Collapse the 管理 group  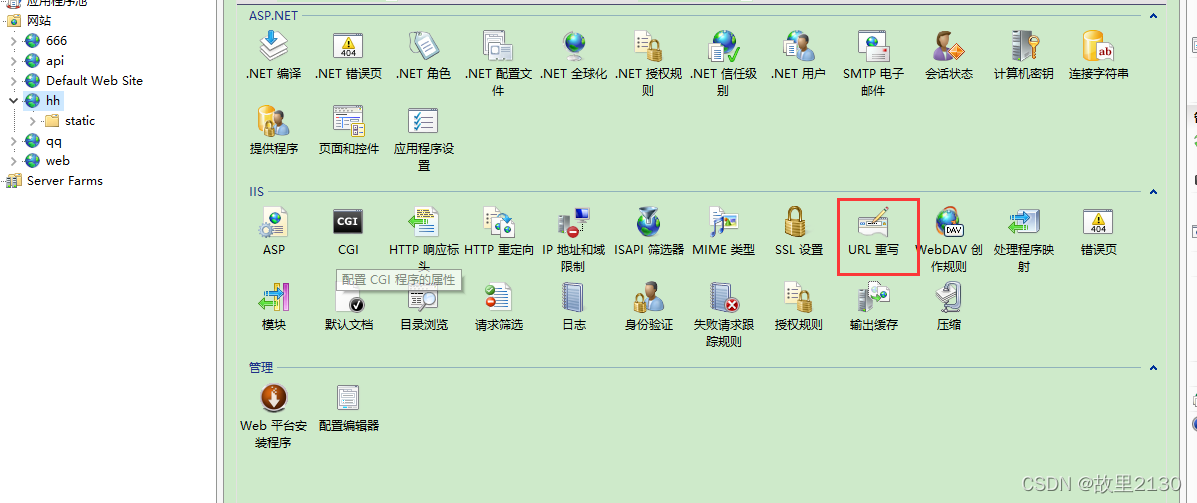tap(1153, 368)
